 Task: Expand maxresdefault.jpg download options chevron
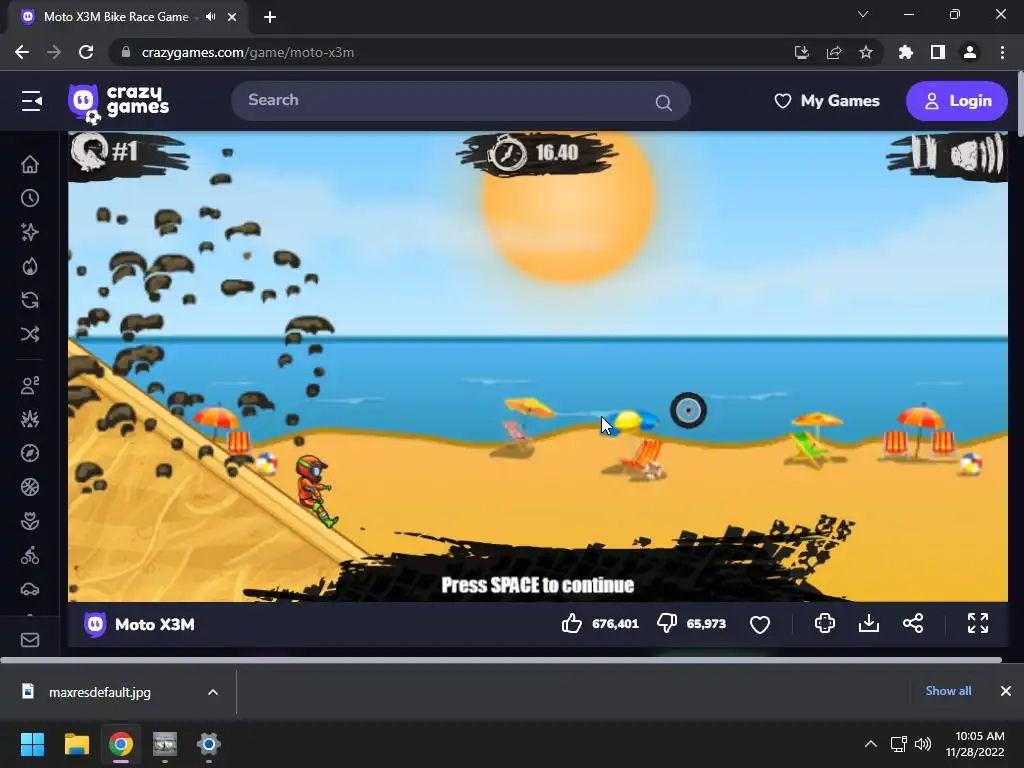coord(213,692)
